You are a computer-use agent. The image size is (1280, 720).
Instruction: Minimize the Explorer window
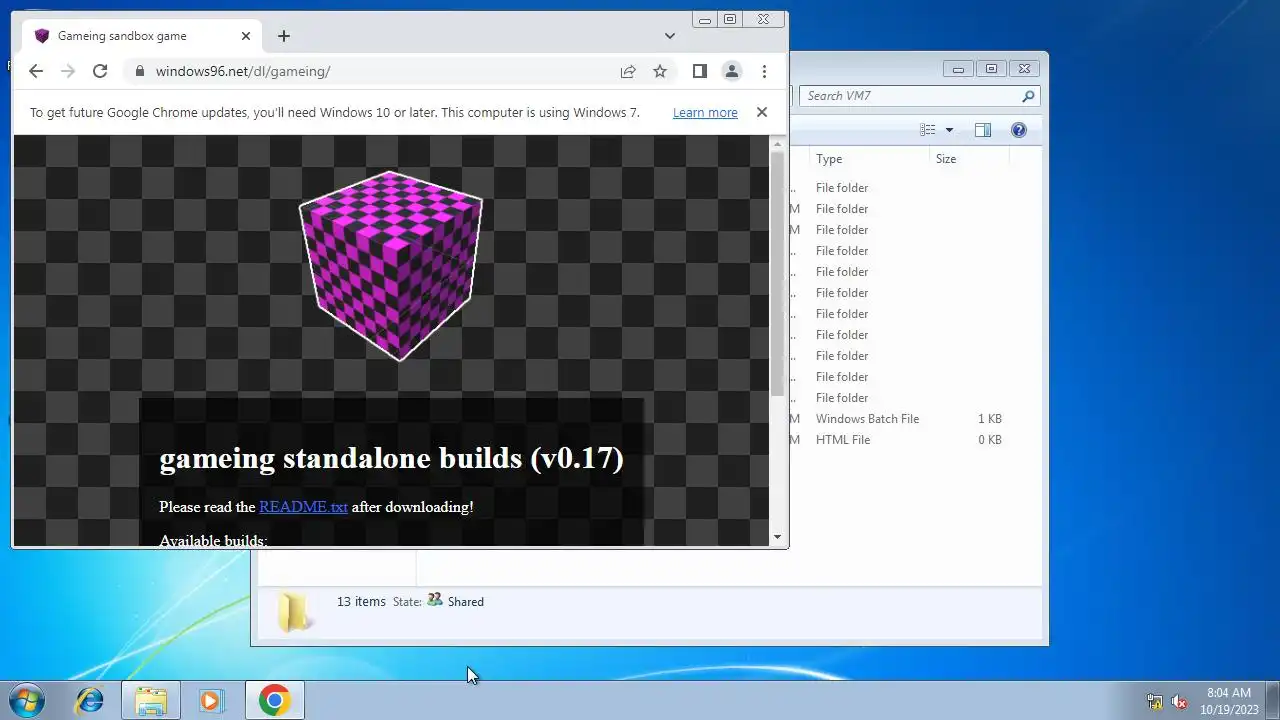[x=958, y=69]
